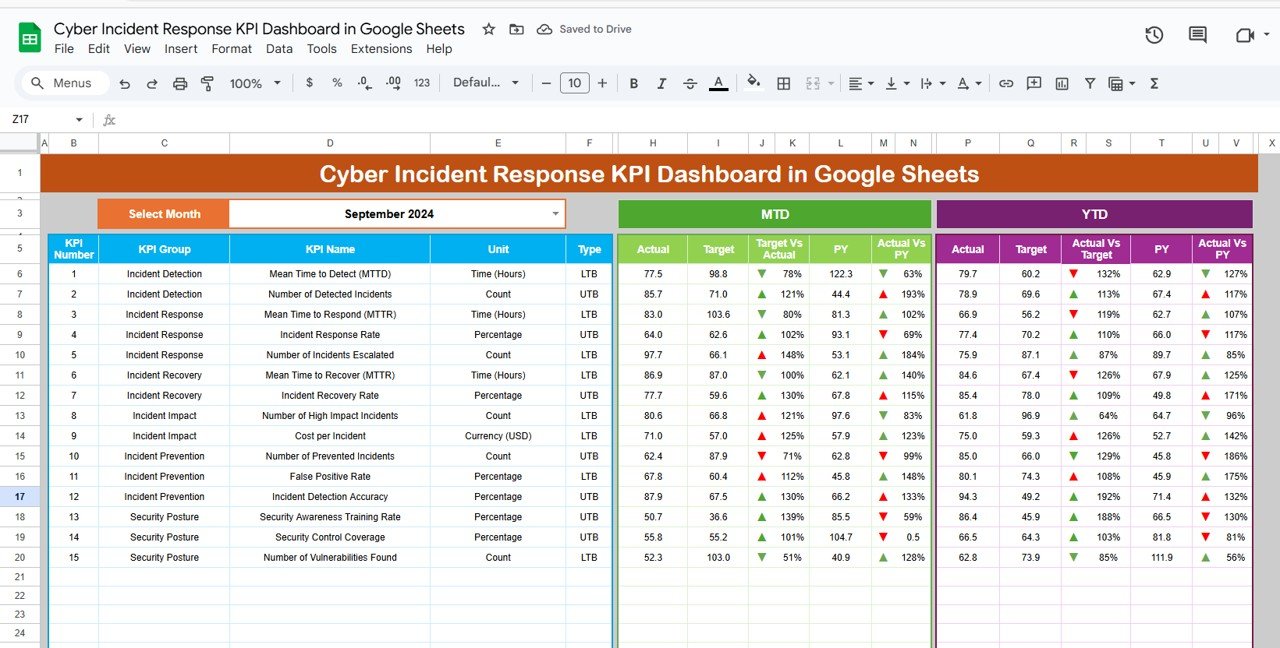
Task: Select column D header
Action: (330, 144)
